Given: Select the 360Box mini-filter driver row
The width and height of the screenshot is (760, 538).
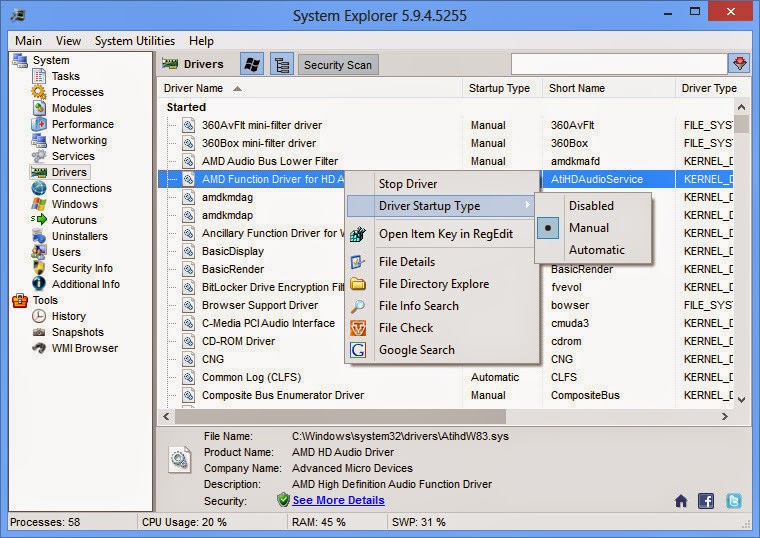Looking at the screenshot, I should tap(445, 143).
